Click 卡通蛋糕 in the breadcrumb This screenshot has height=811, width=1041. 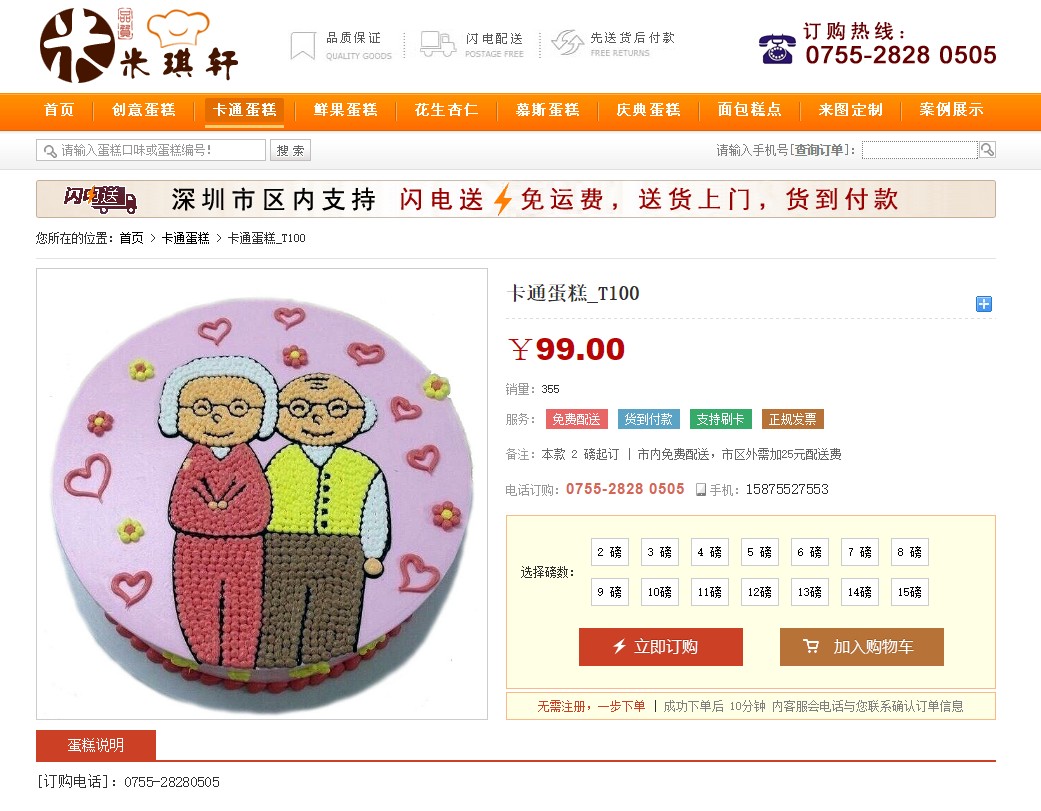point(185,238)
